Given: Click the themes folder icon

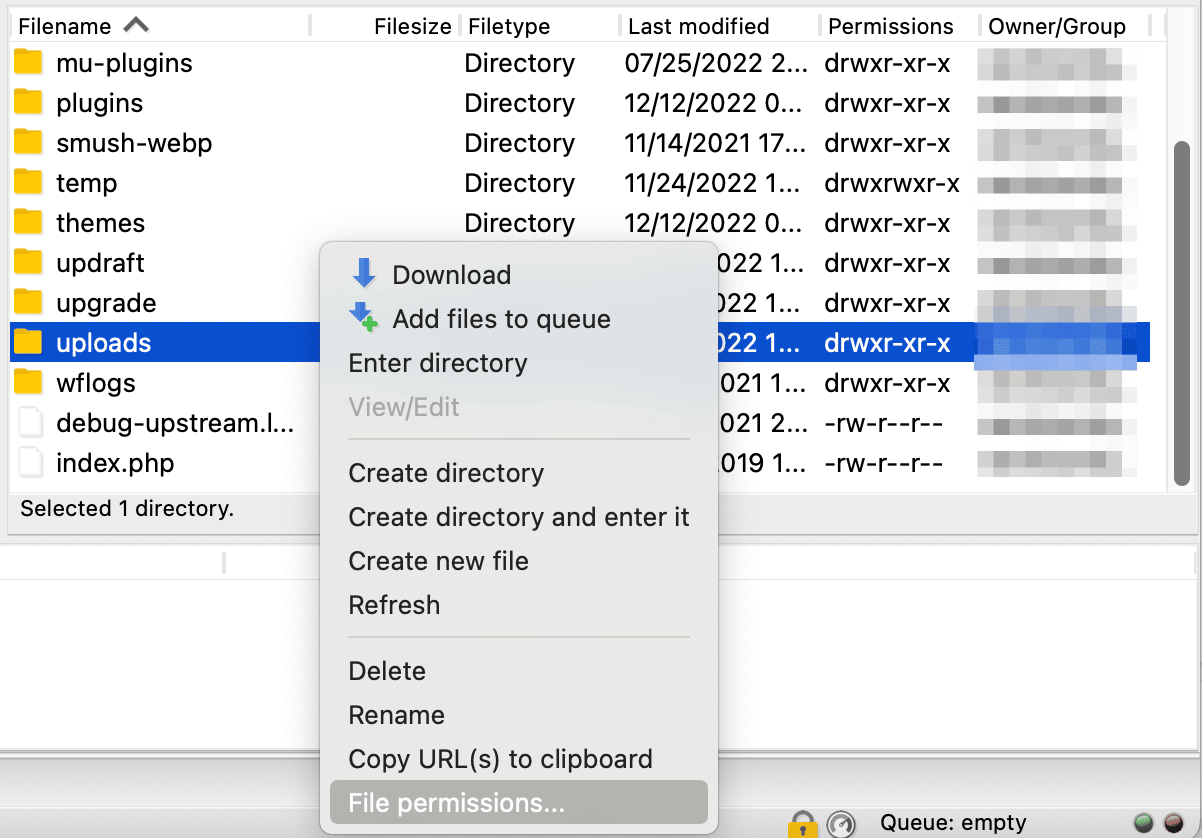Looking at the screenshot, I should point(28,222).
